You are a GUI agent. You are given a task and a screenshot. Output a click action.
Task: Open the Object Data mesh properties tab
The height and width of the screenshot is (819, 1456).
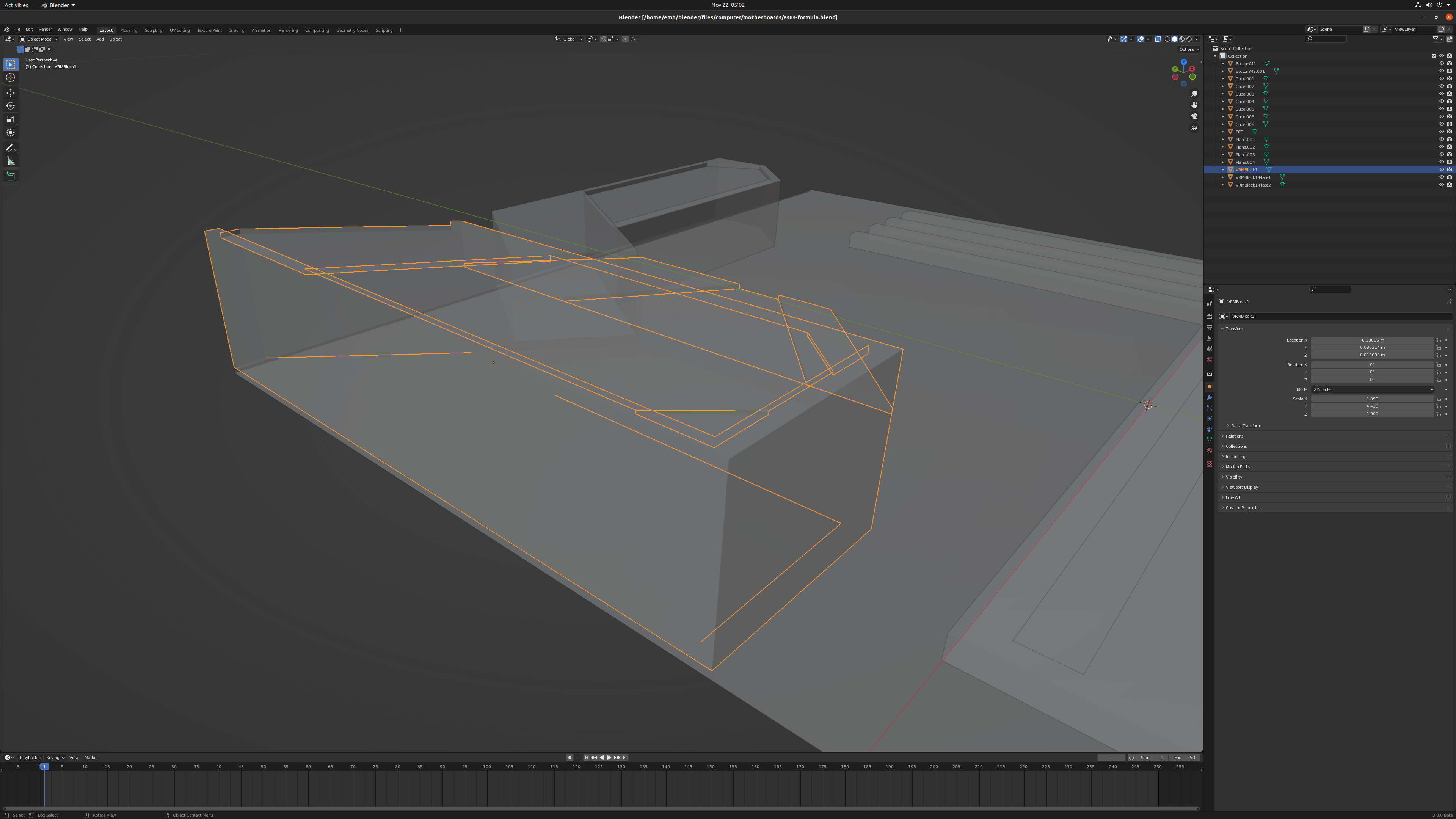pyautogui.click(x=1210, y=440)
